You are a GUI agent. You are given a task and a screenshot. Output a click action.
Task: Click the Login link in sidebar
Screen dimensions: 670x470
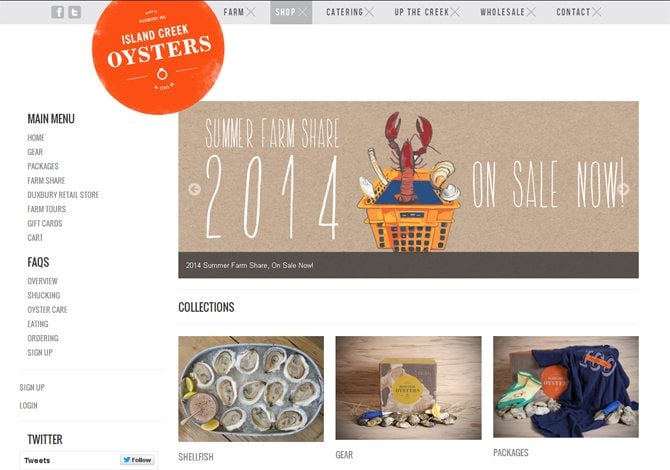[x=28, y=405]
